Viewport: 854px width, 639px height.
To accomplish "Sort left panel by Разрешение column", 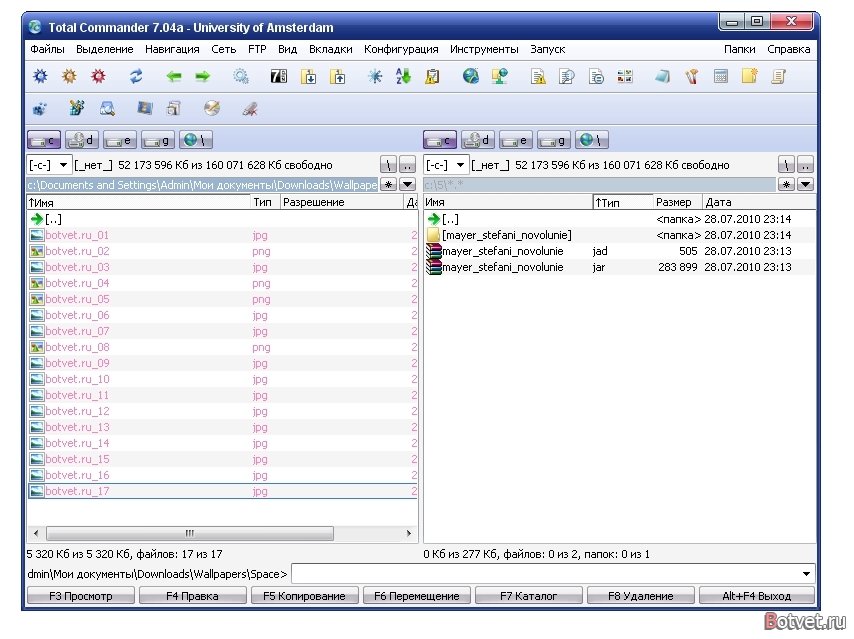I will 341,202.
